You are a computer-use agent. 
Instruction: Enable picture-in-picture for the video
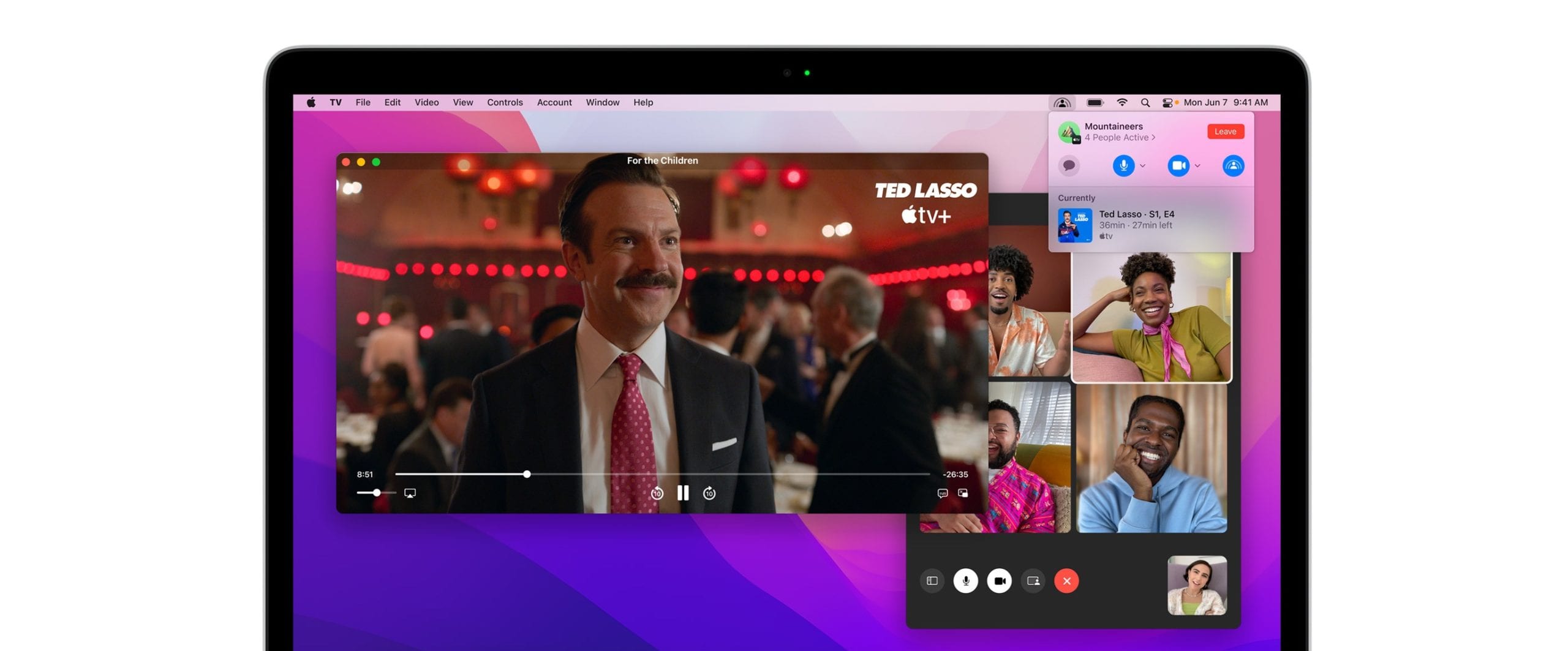coord(963,493)
